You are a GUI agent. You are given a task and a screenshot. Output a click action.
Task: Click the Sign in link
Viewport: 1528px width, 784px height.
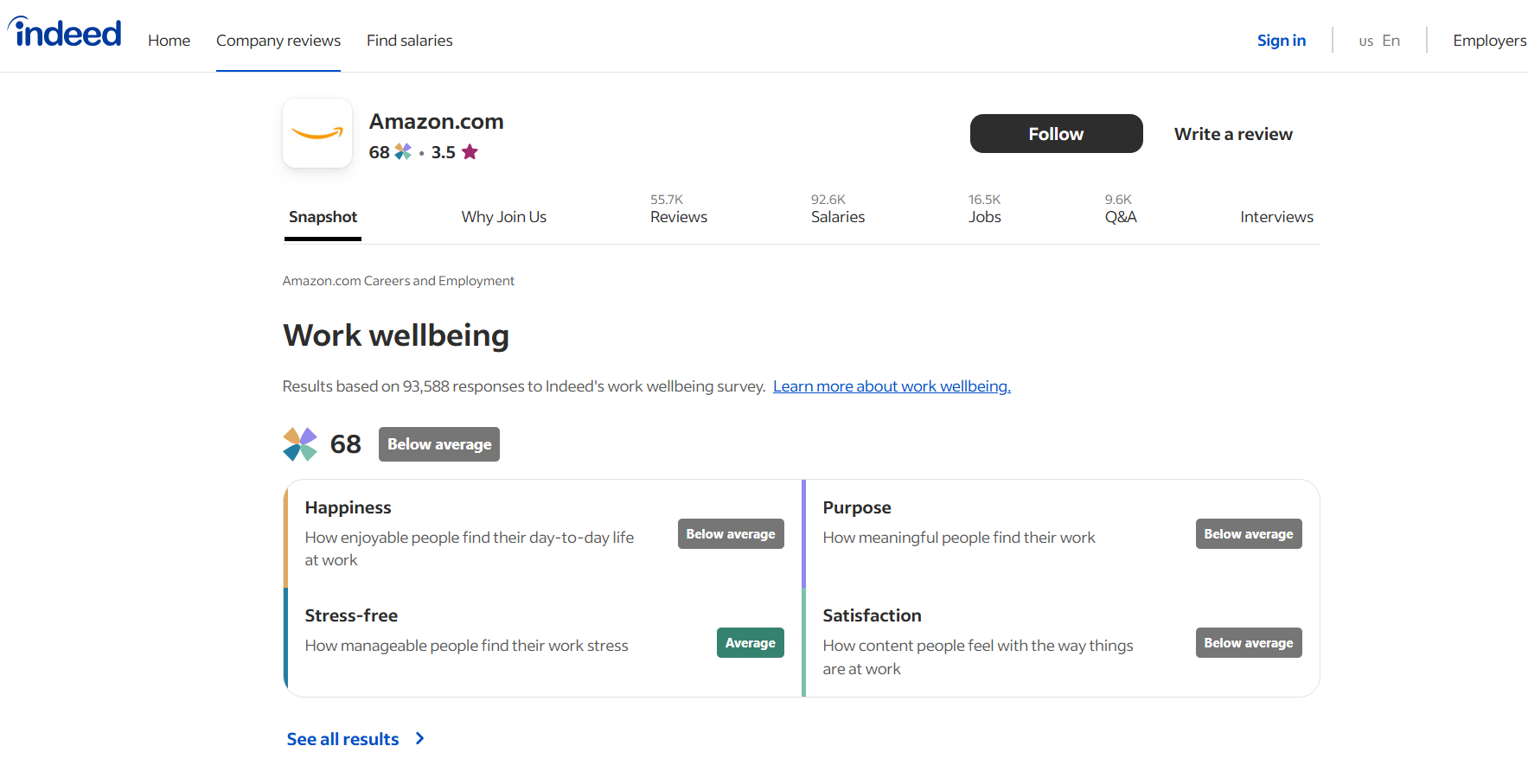point(1282,41)
